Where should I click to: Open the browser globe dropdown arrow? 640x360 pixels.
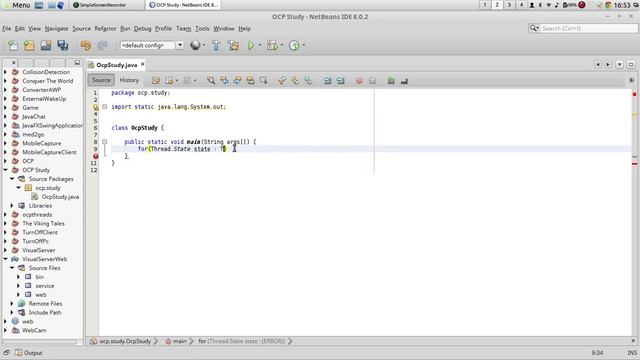[x=204, y=45]
